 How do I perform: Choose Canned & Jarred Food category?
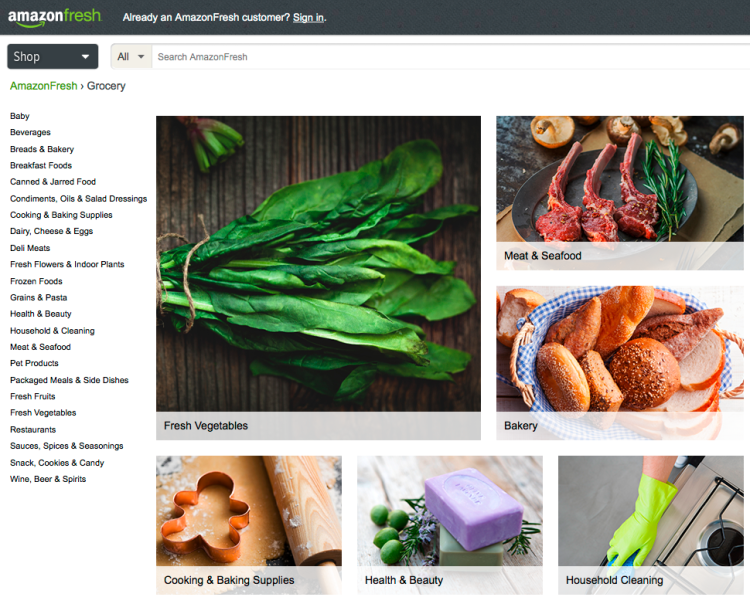coord(53,182)
